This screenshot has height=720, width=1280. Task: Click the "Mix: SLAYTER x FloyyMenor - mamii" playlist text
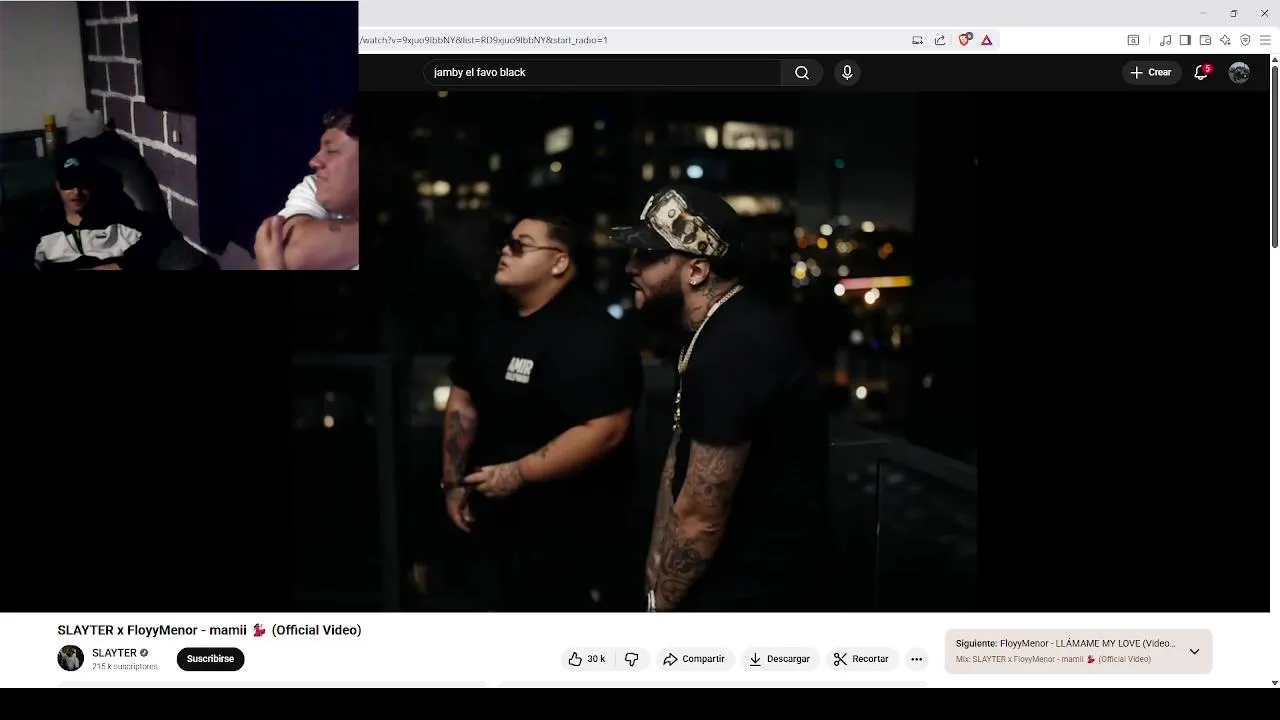[x=1053, y=659]
